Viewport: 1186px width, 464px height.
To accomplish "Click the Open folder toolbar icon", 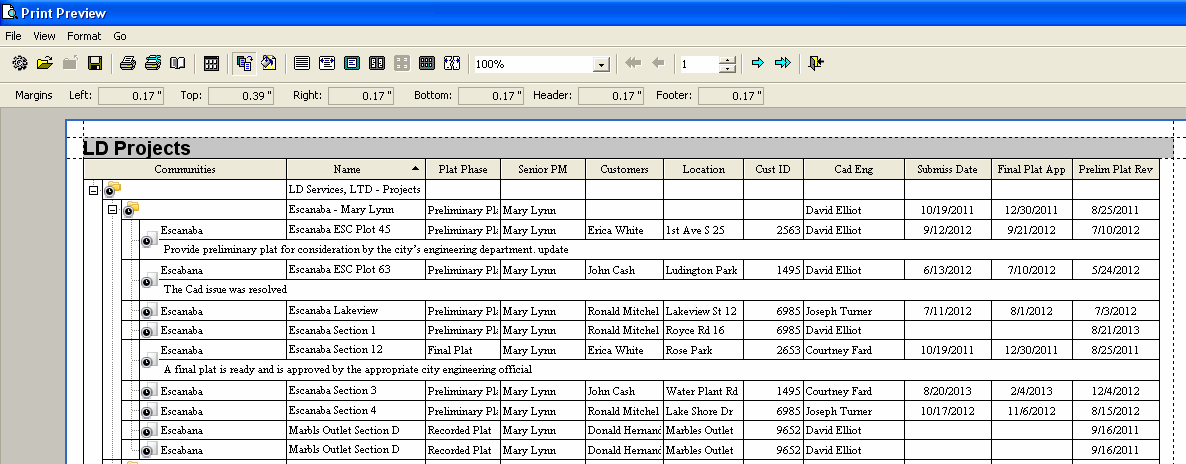I will point(45,63).
